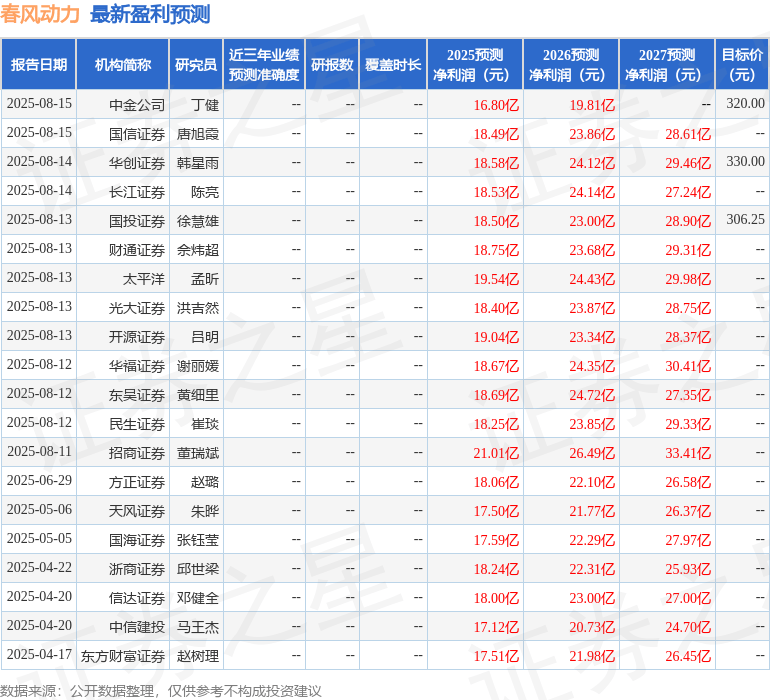Click the 春风动力 stock name in title
Viewport: 770px width, 700px height.
(40, 14)
